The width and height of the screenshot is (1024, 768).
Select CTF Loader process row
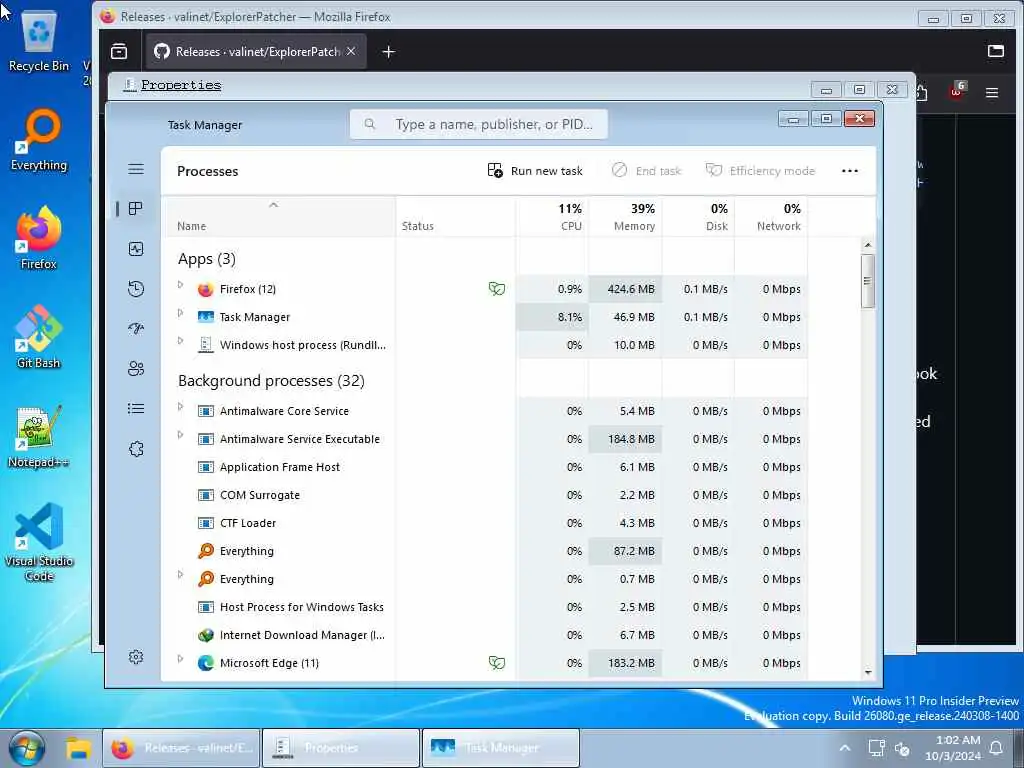[x=485, y=523]
